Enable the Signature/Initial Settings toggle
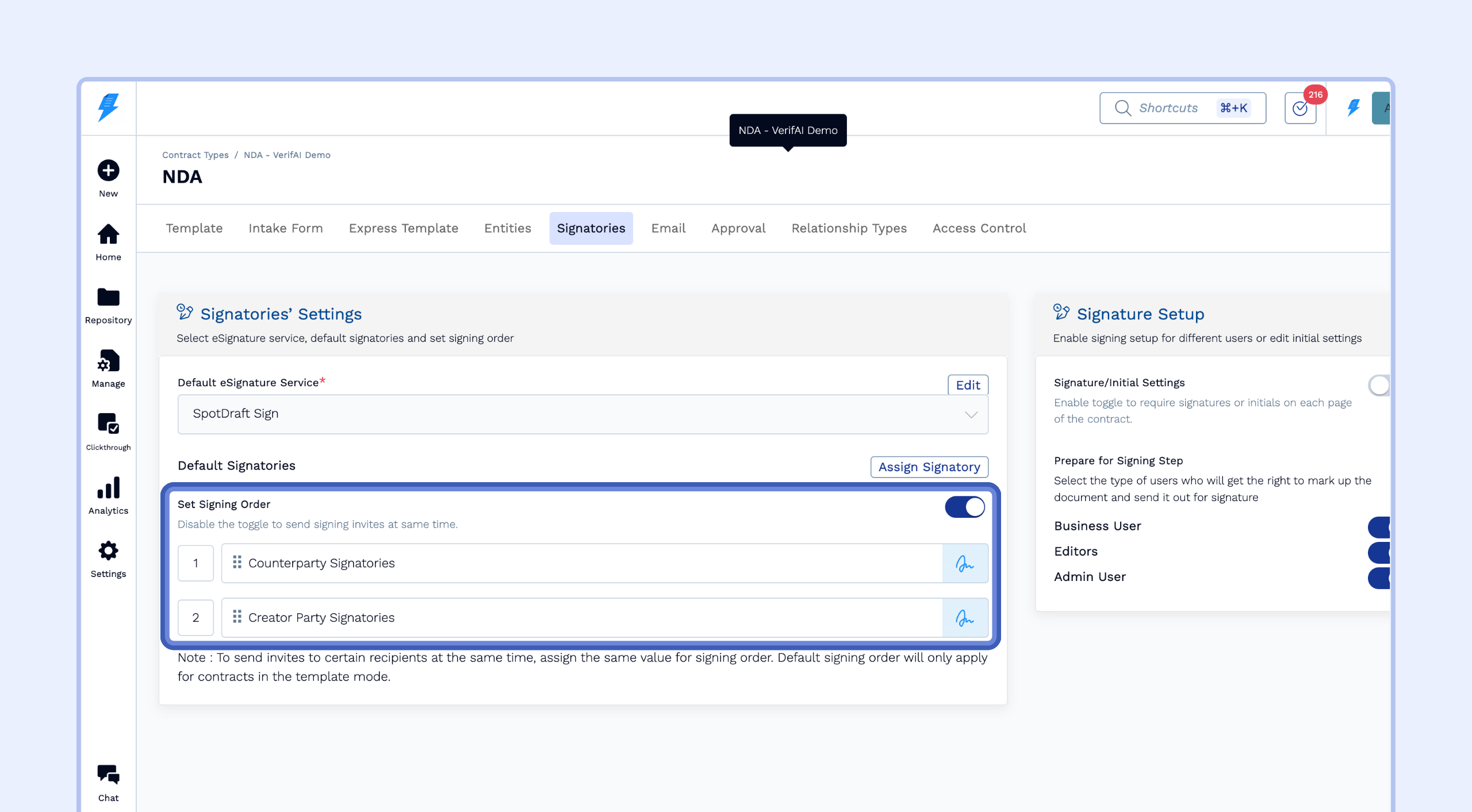The image size is (1472, 812). pyautogui.click(x=1378, y=386)
